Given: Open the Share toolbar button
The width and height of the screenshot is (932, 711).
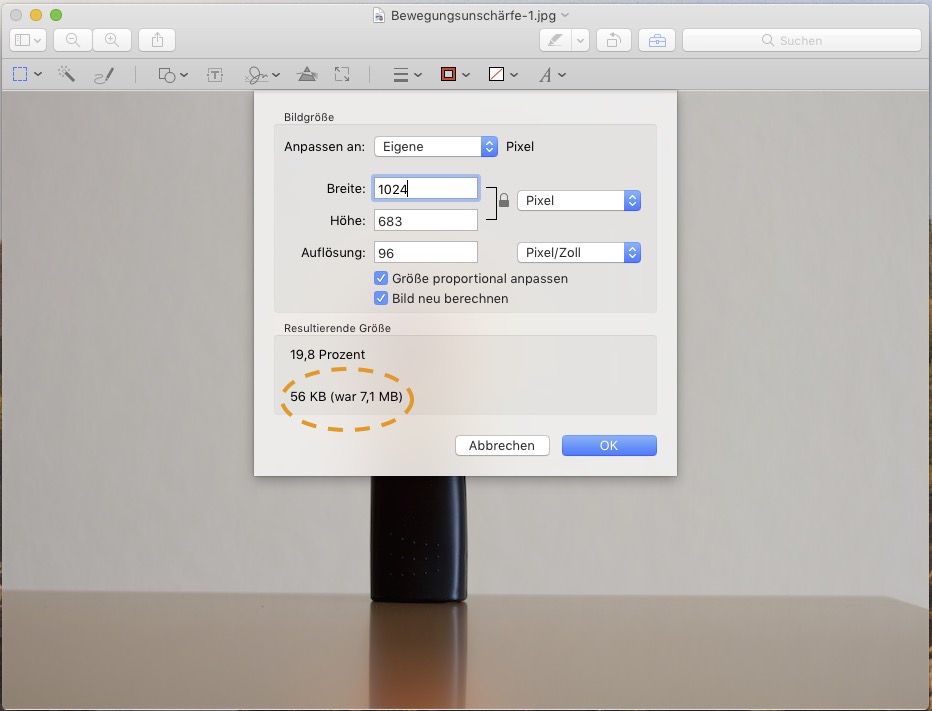Looking at the screenshot, I should click(157, 40).
